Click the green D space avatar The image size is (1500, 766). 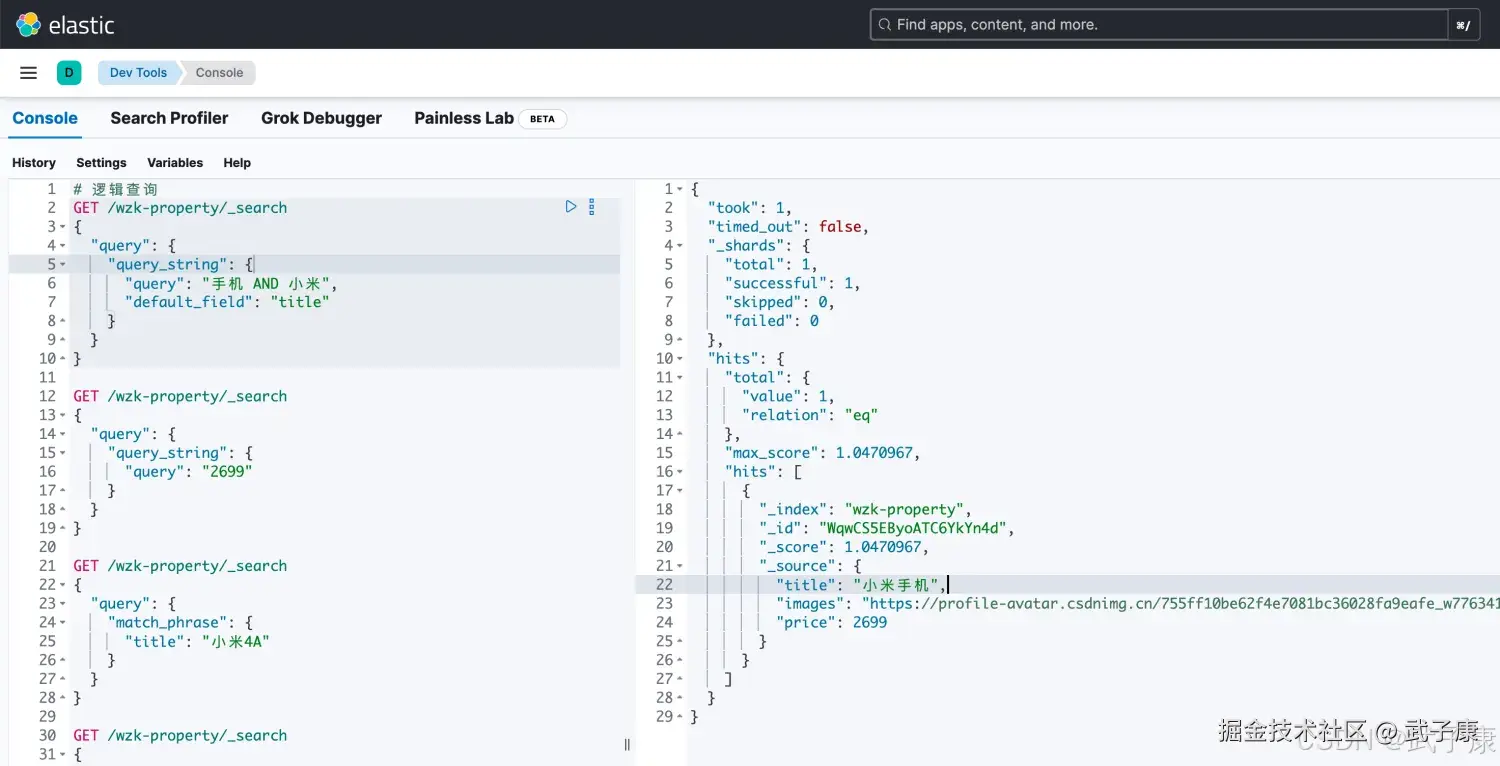(x=69, y=72)
